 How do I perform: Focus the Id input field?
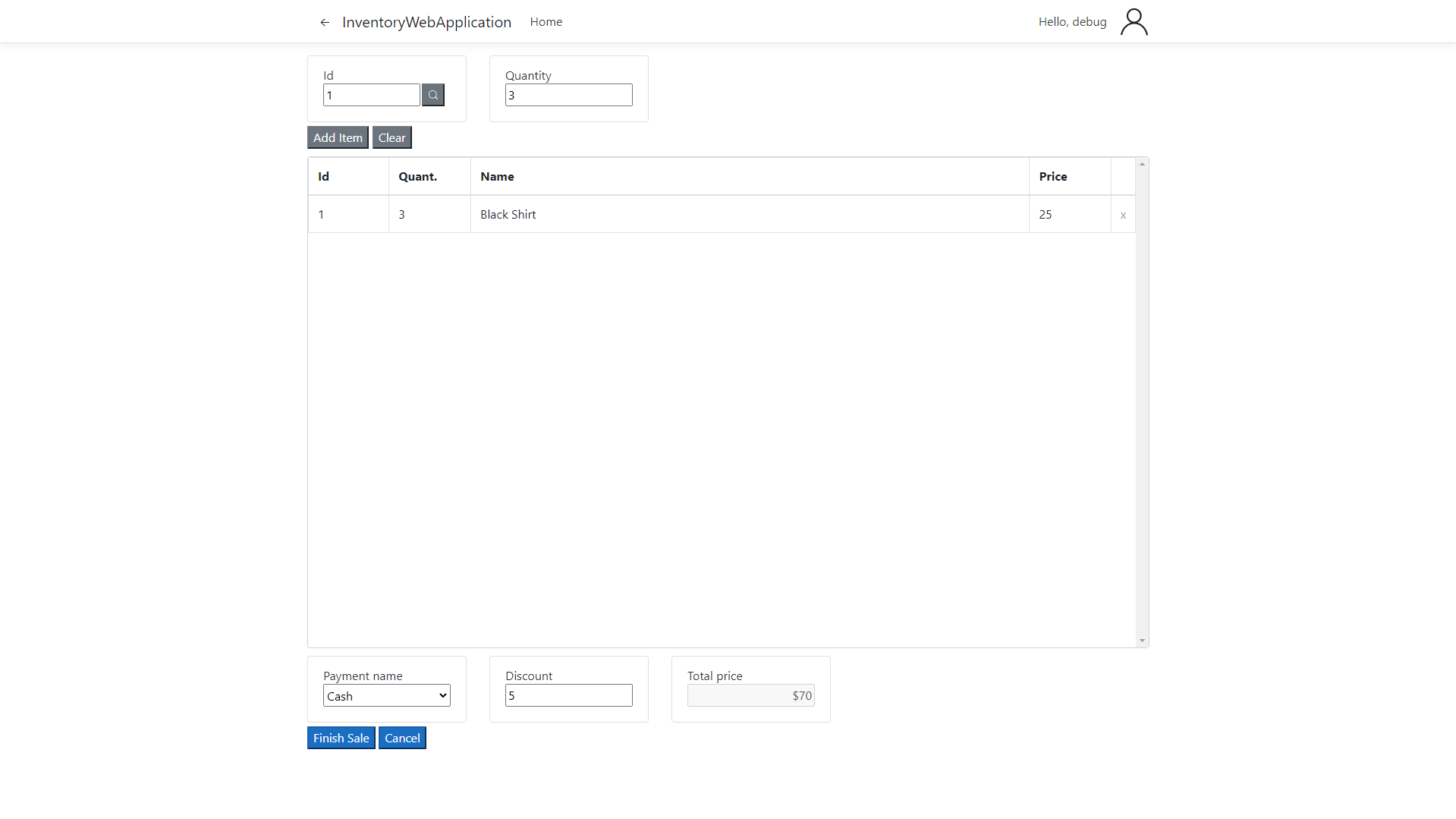point(372,95)
